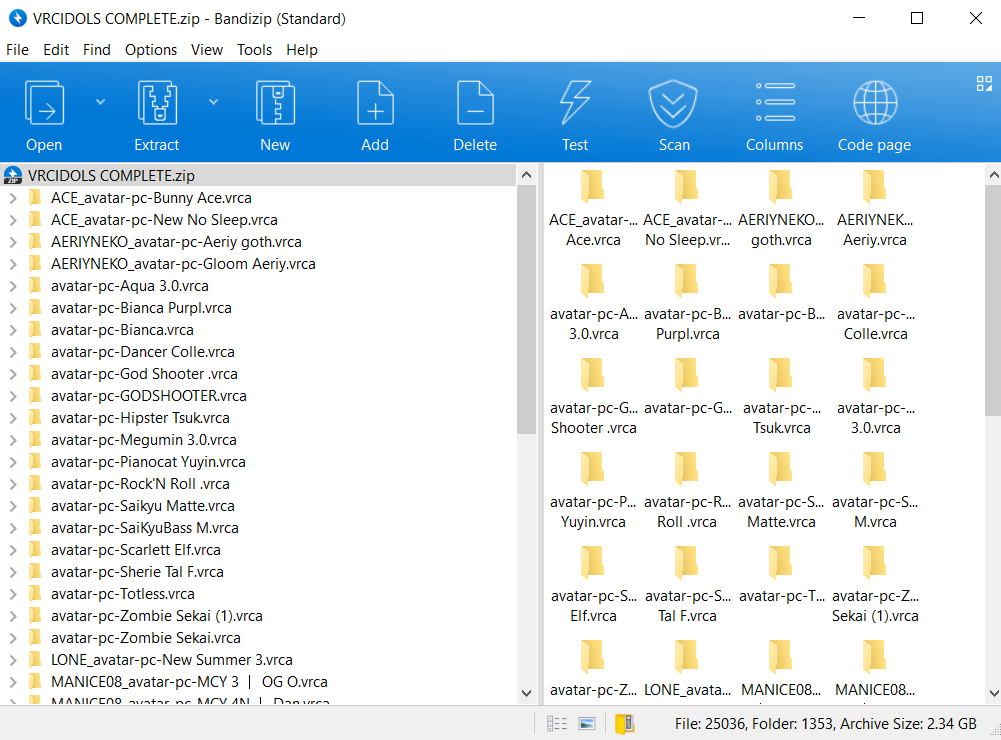Click the Scan shield icon

coord(674,103)
